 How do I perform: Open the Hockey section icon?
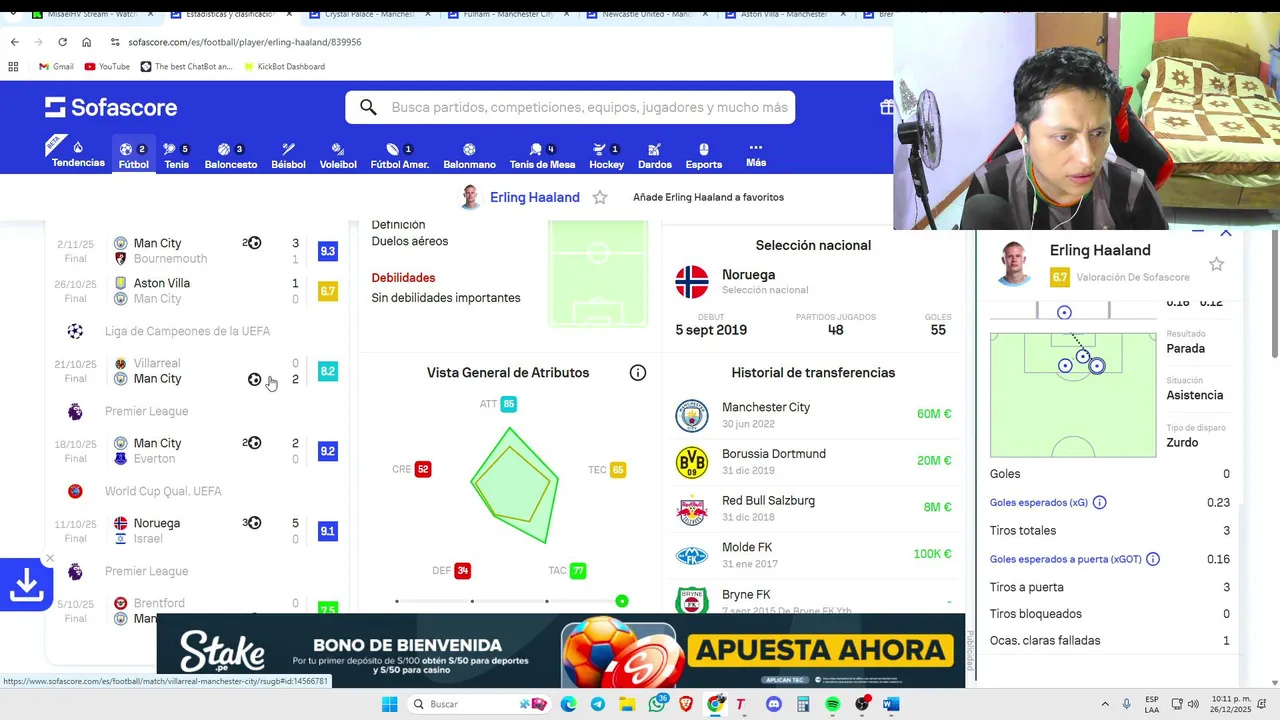(x=606, y=155)
